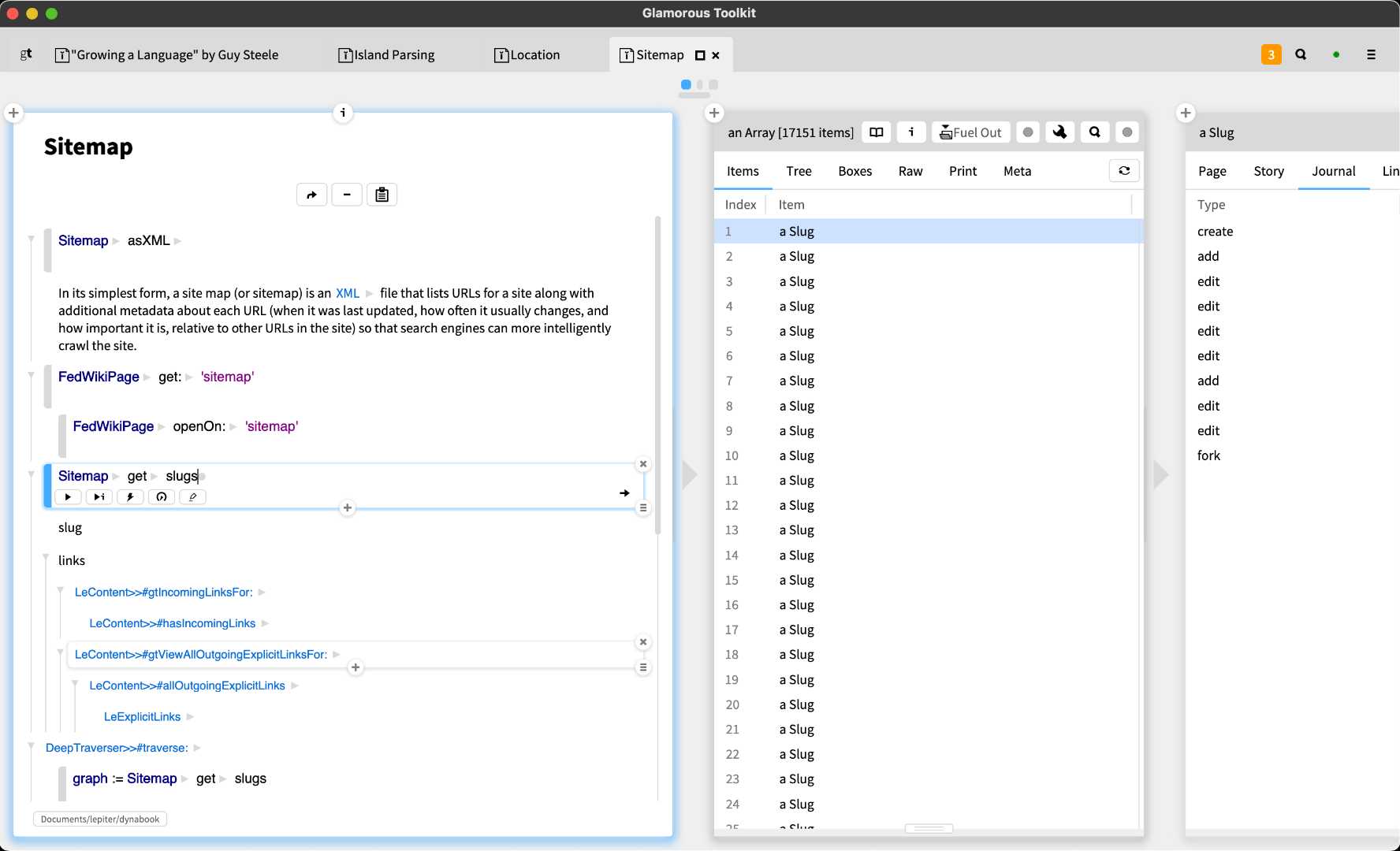Click the pencil snippet button
This screenshot has width=1400, height=851.
(x=192, y=496)
